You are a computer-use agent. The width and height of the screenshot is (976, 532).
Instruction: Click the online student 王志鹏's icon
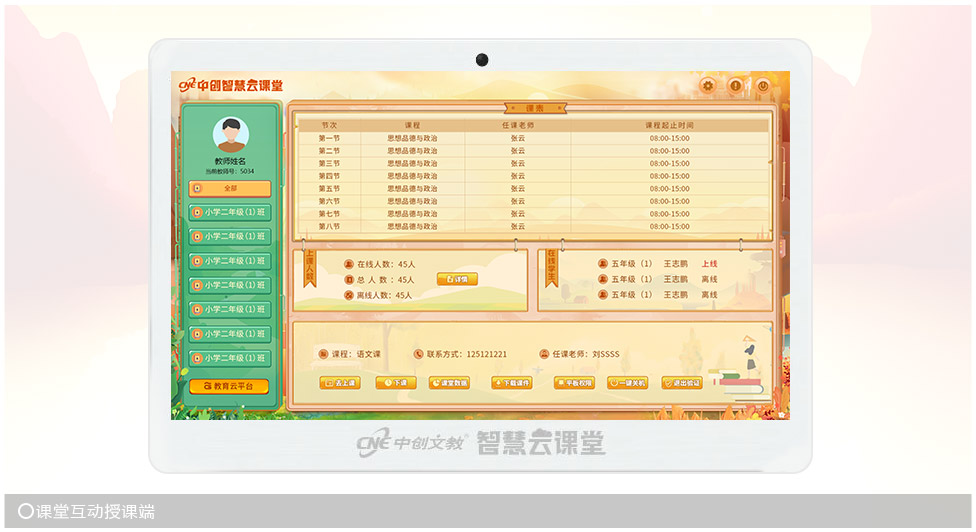[603, 264]
